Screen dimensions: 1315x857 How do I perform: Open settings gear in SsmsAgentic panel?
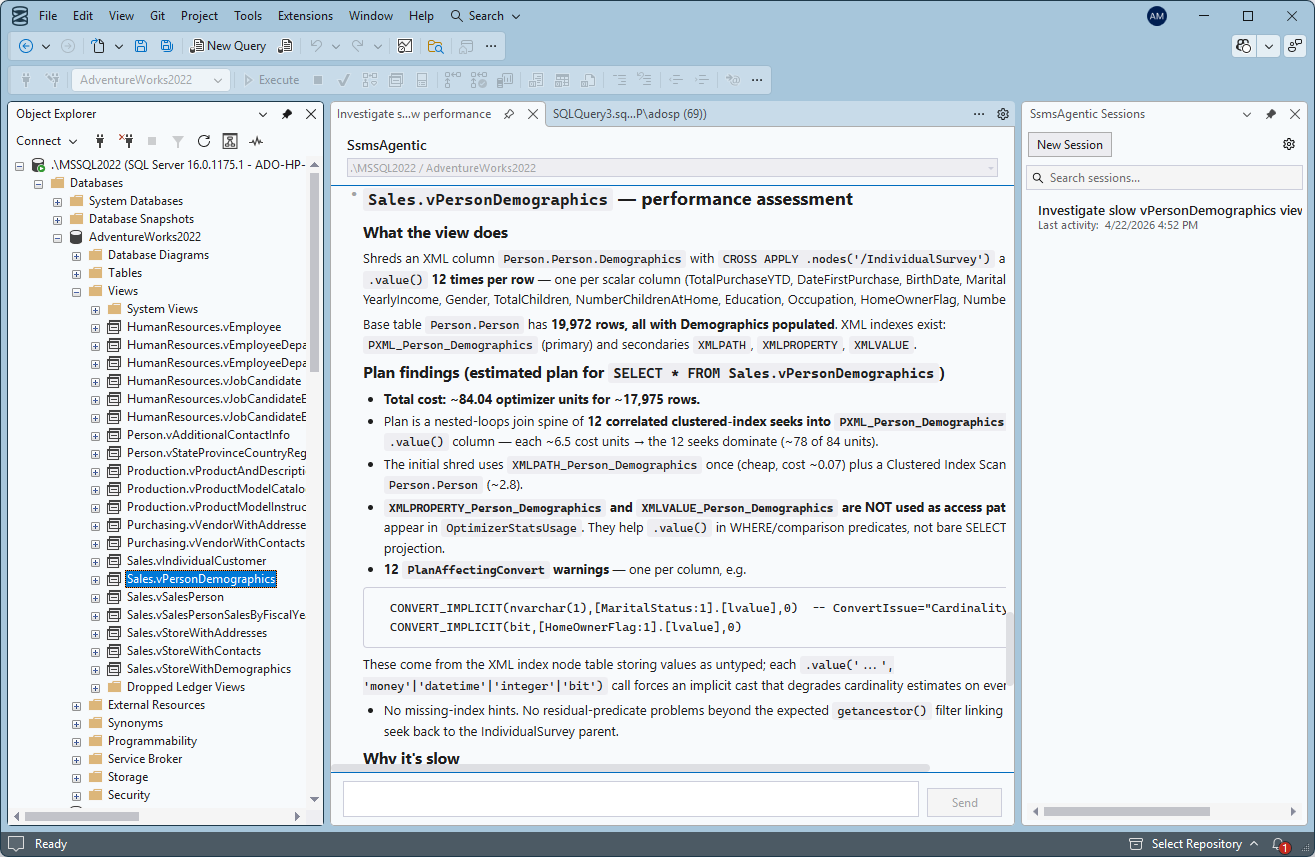pyautogui.click(x=1289, y=143)
